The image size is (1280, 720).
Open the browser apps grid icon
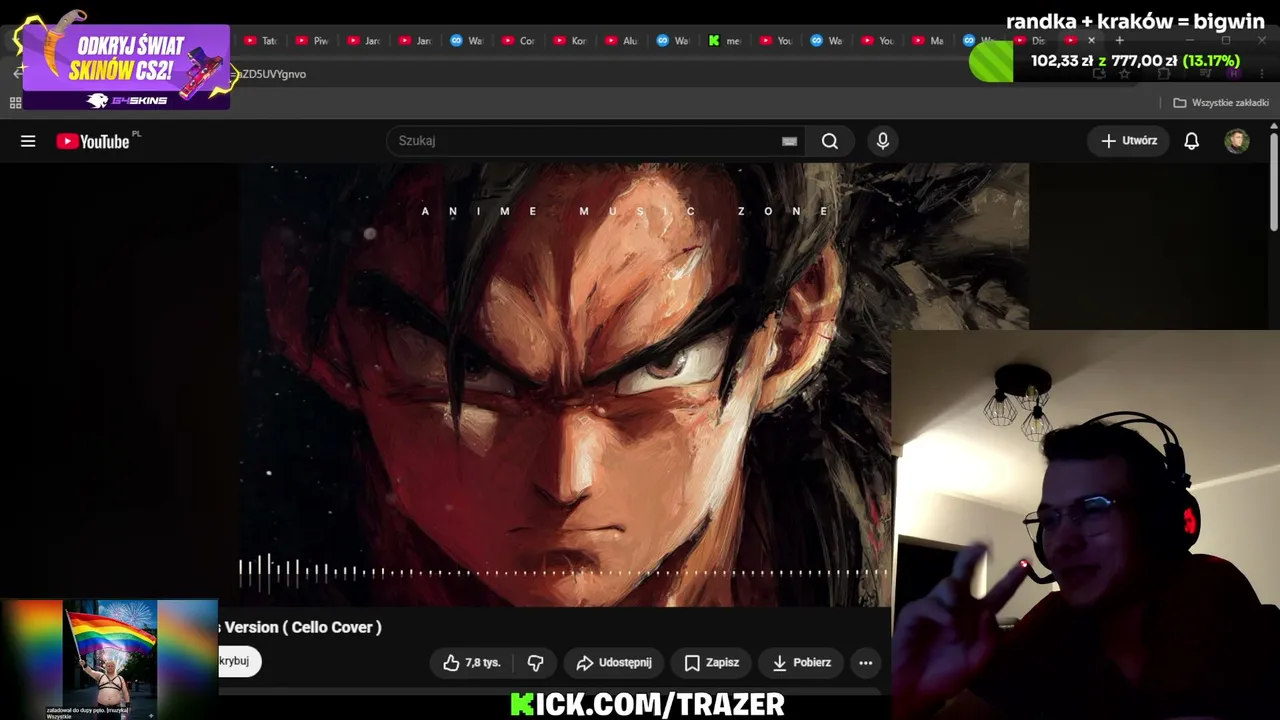tap(16, 103)
